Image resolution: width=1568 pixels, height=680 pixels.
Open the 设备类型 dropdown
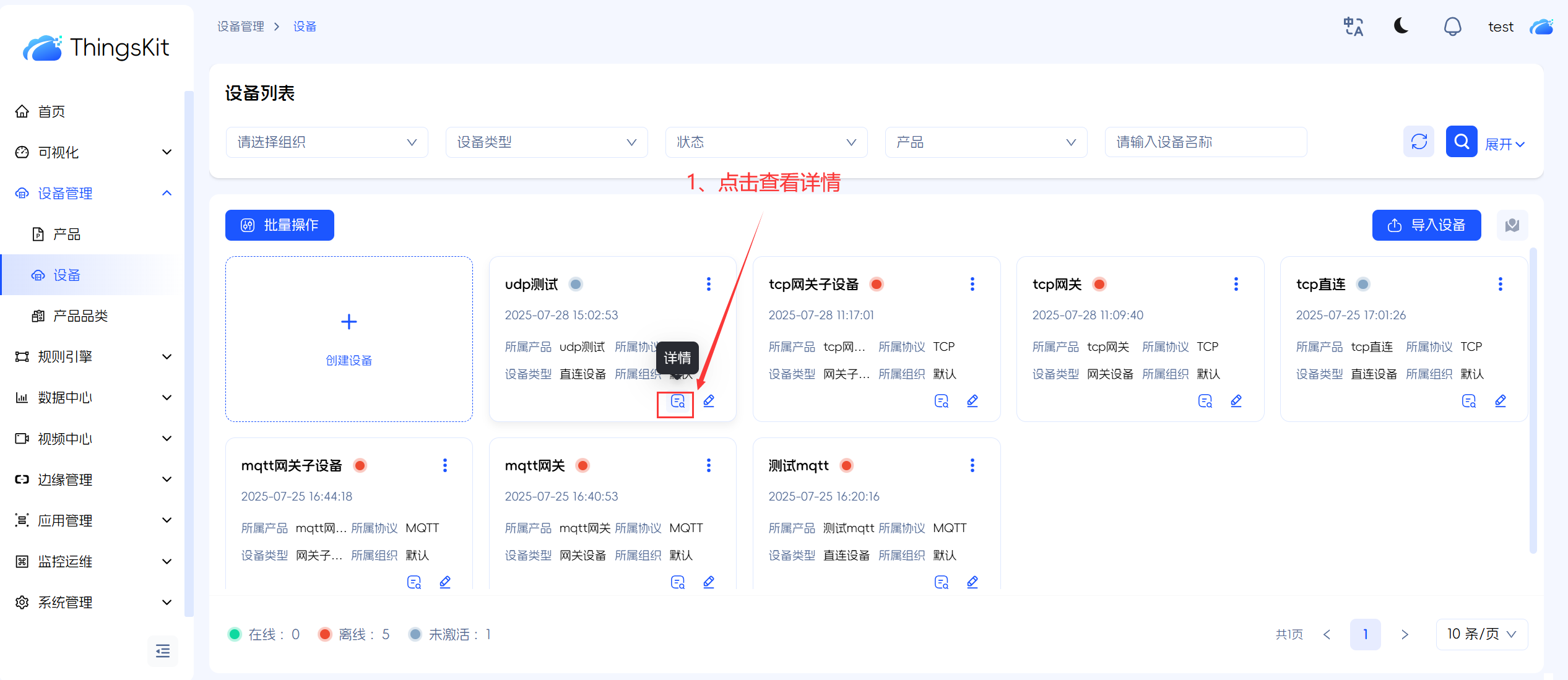coord(546,142)
